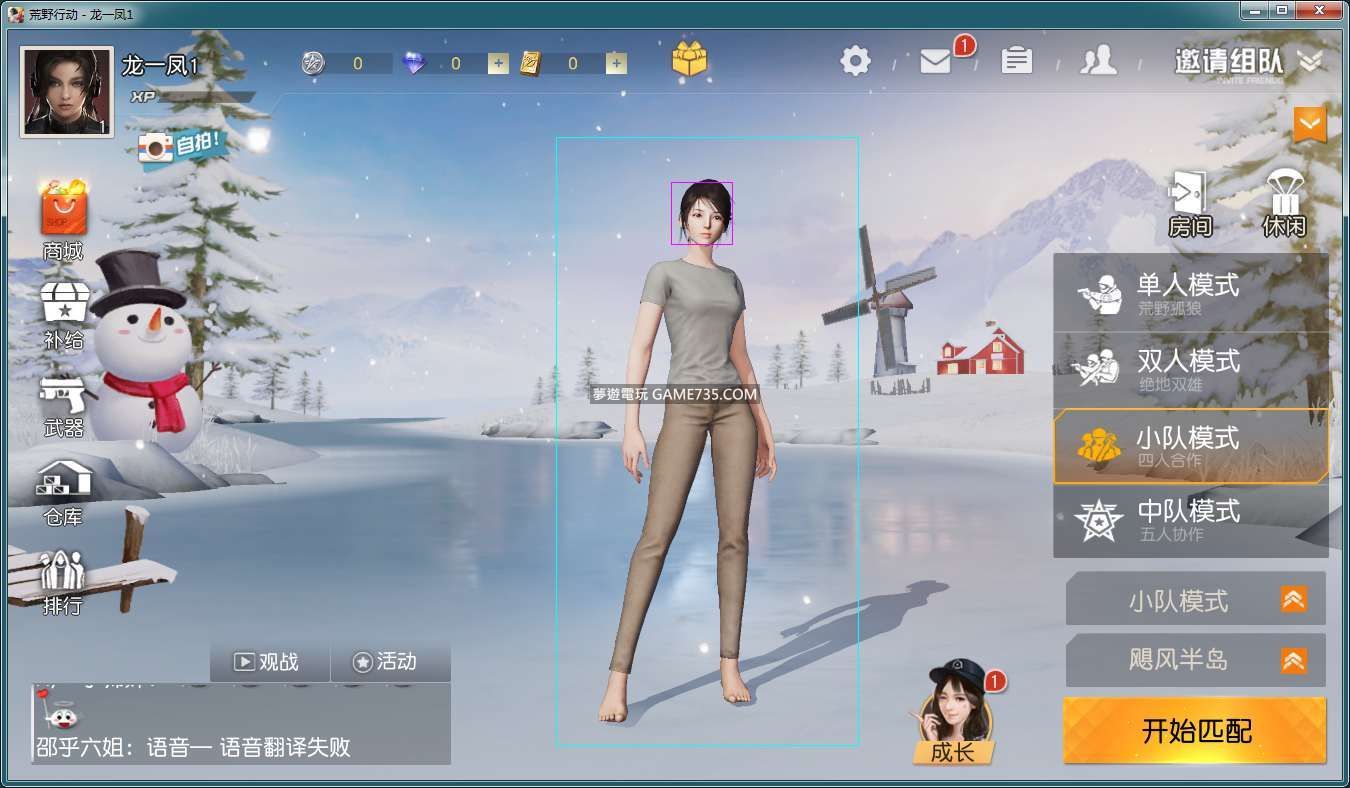1350x788 pixels.
Task: Open the task clipboard icon
Action: pyautogui.click(x=1016, y=61)
